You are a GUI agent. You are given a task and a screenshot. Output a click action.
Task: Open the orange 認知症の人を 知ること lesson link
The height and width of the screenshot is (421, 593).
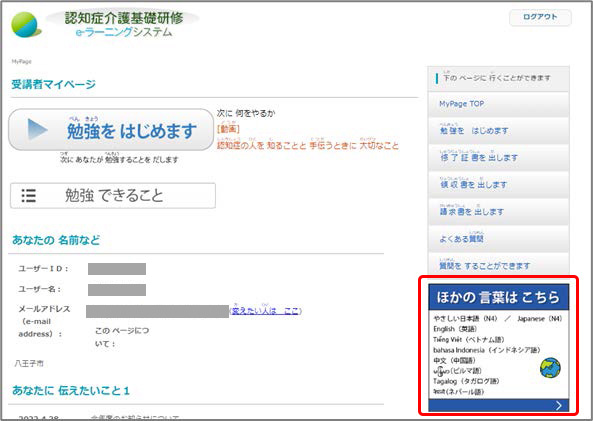pos(308,145)
